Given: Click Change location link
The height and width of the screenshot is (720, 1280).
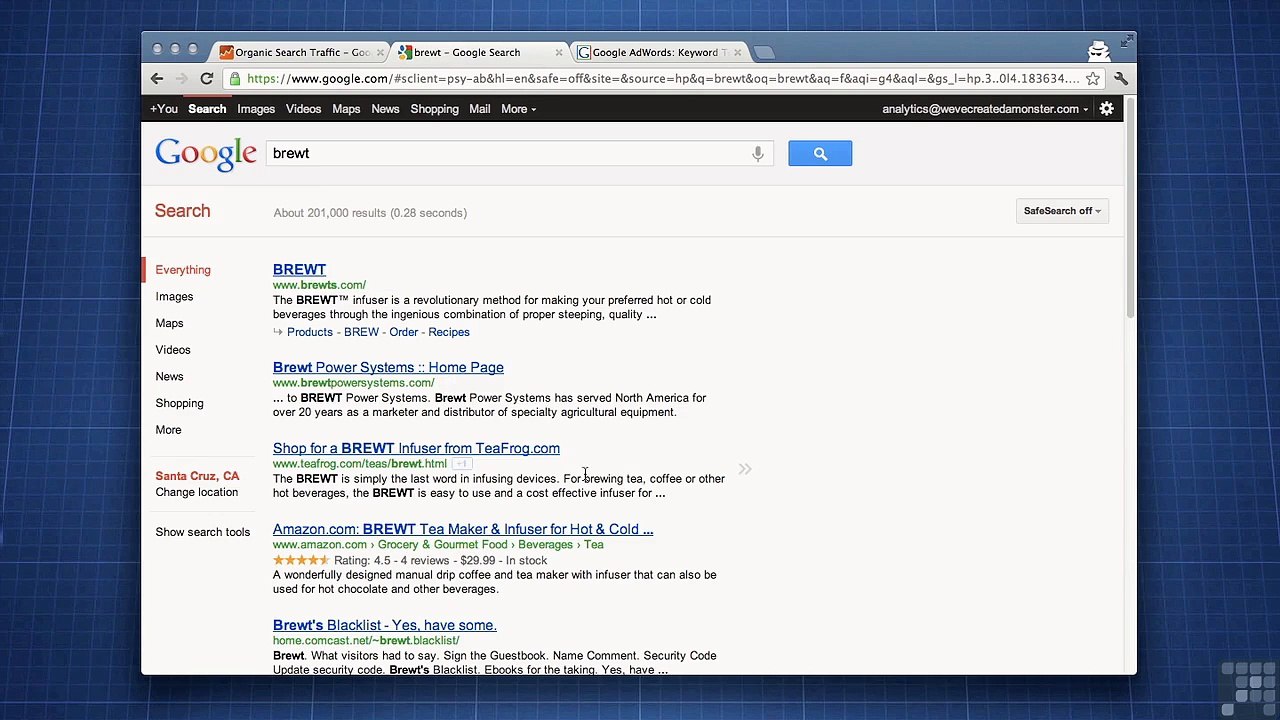Looking at the screenshot, I should pos(197,492).
